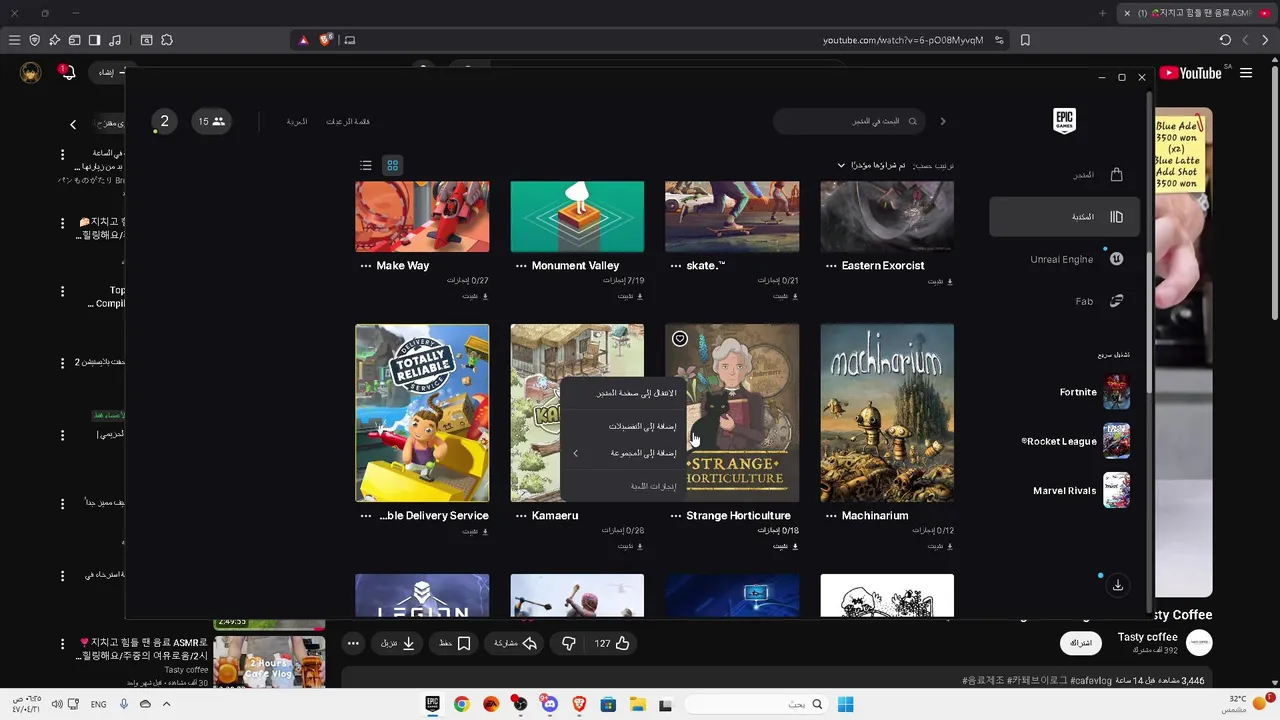Launch Fortnite from quick launch
1280x720 pixels.
(x=1094, y=392)
